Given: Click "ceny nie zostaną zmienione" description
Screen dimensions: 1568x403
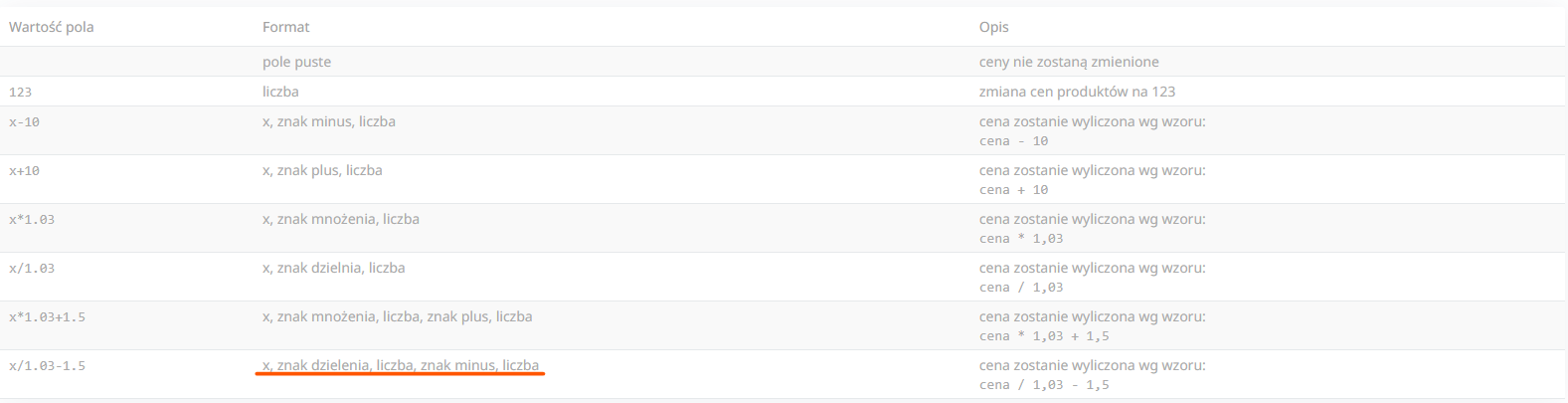Looking at the screenshot, I should pyautogui.click(x=1069, y=62).
